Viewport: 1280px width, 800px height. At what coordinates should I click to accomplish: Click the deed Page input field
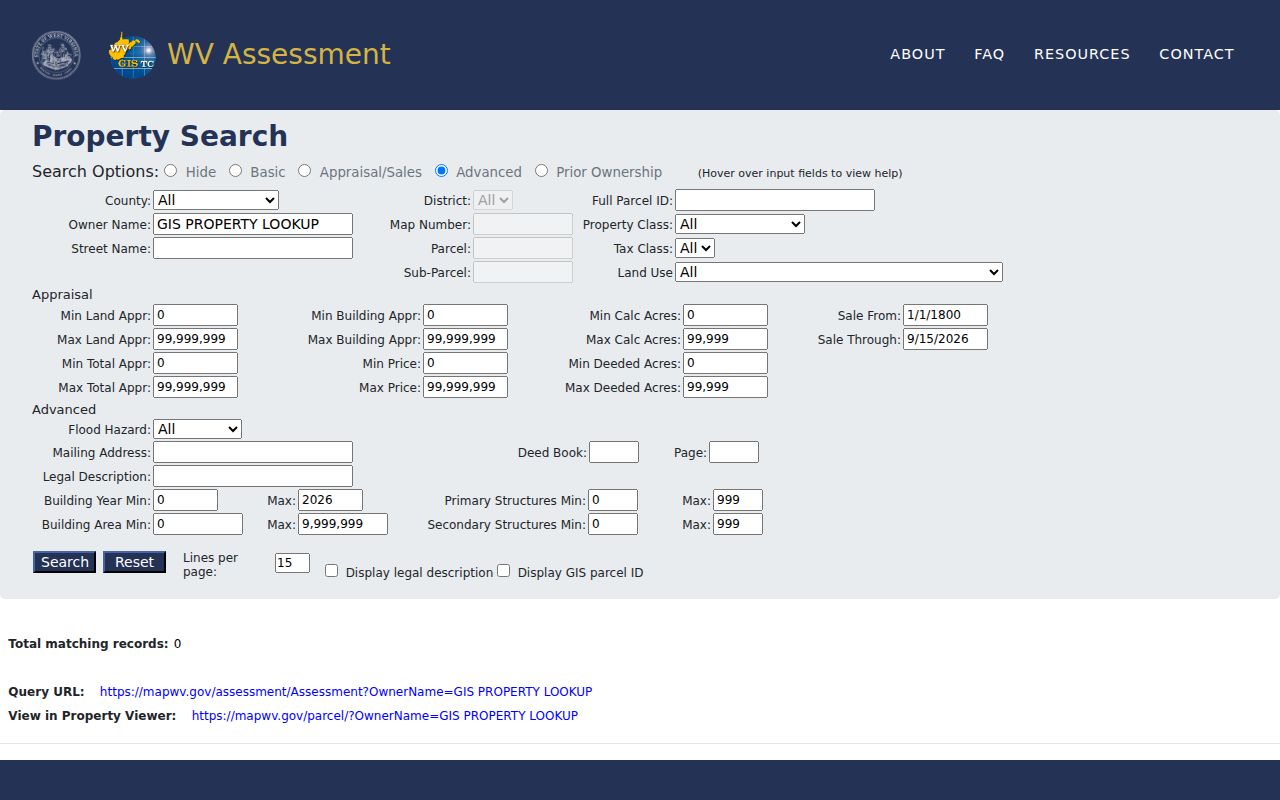[x=734, y=452]
